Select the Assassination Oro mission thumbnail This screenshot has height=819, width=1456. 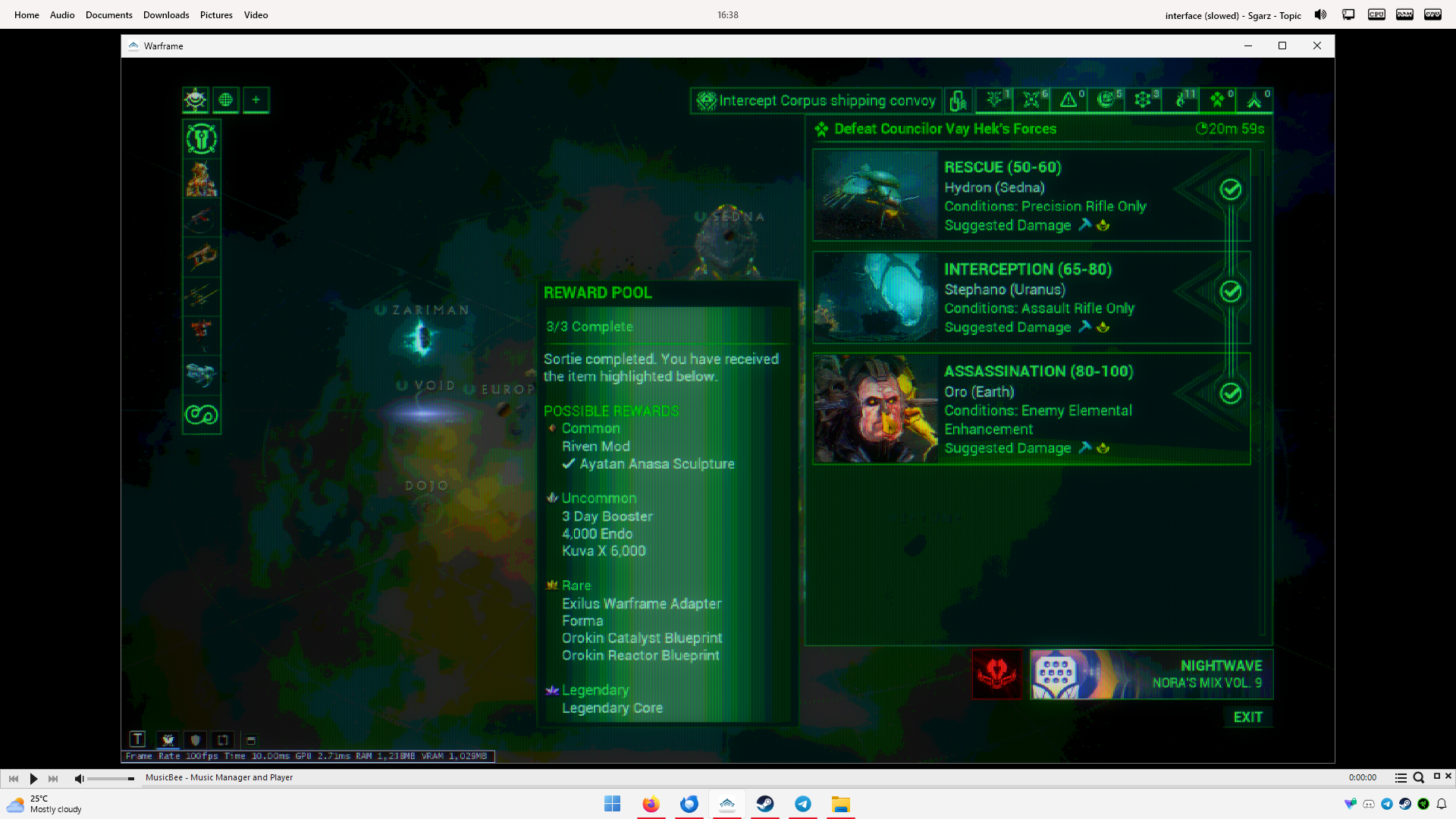click(876, 409)
